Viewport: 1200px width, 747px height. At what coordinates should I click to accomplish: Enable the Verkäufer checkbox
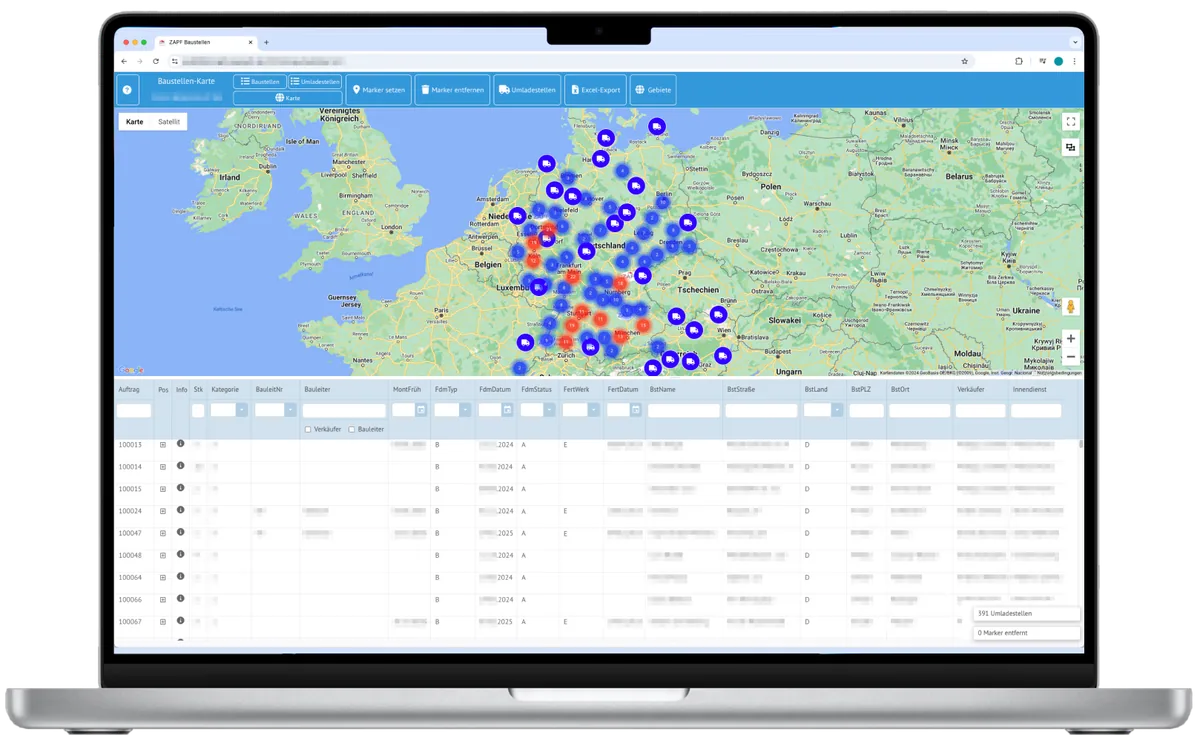pos(309,429)
